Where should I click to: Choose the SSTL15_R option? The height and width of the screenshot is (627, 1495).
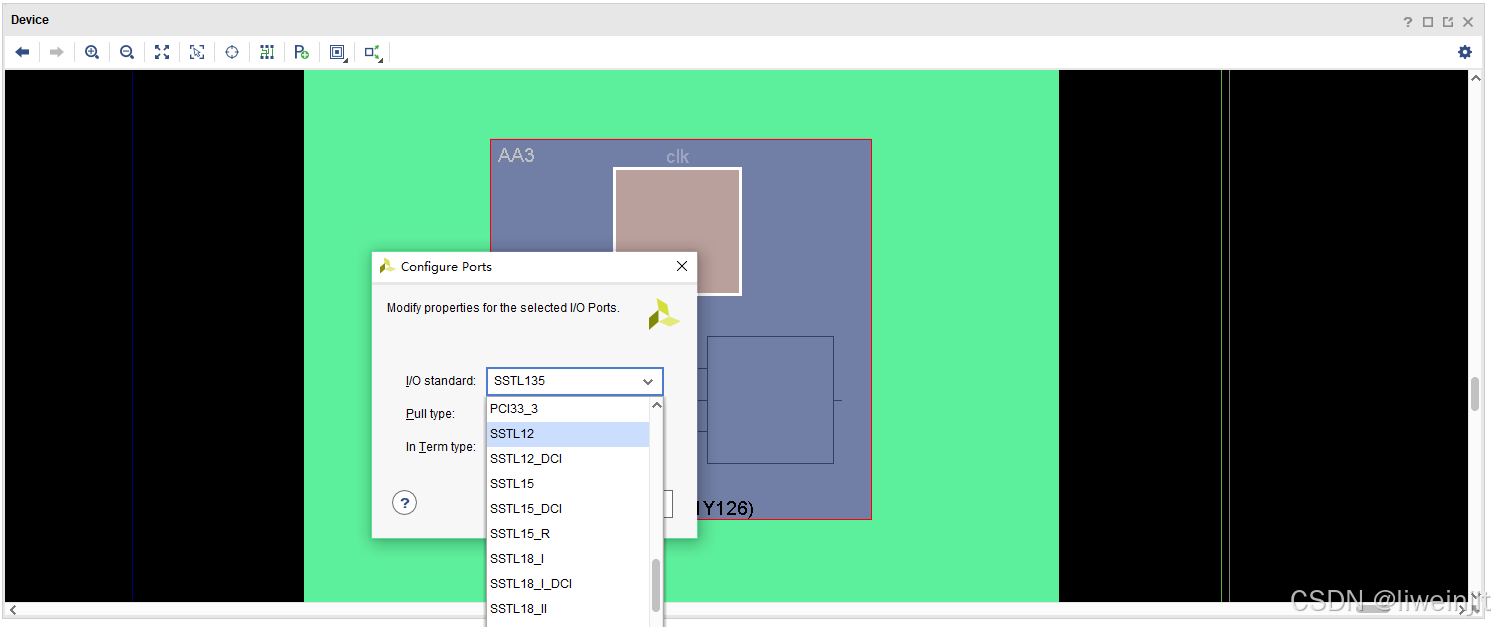pyautogui.click(x=568, y=534)
